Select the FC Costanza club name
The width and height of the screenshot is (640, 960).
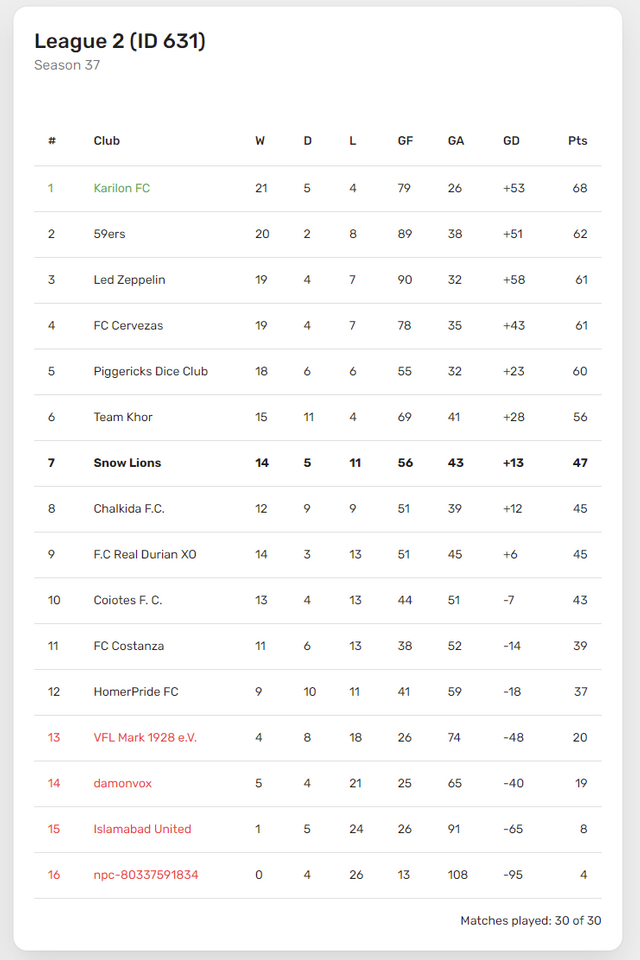click(129, 646)
